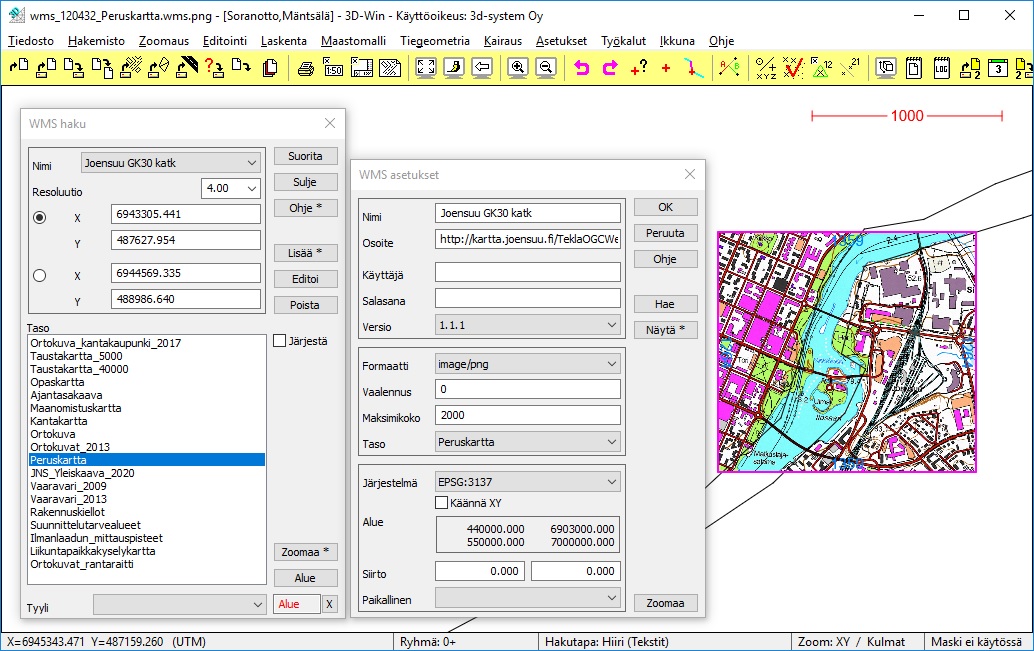Close the WMS asetukset dialog
The height and width of the screenshot is (651, 1034).
[x=690, y=174]
